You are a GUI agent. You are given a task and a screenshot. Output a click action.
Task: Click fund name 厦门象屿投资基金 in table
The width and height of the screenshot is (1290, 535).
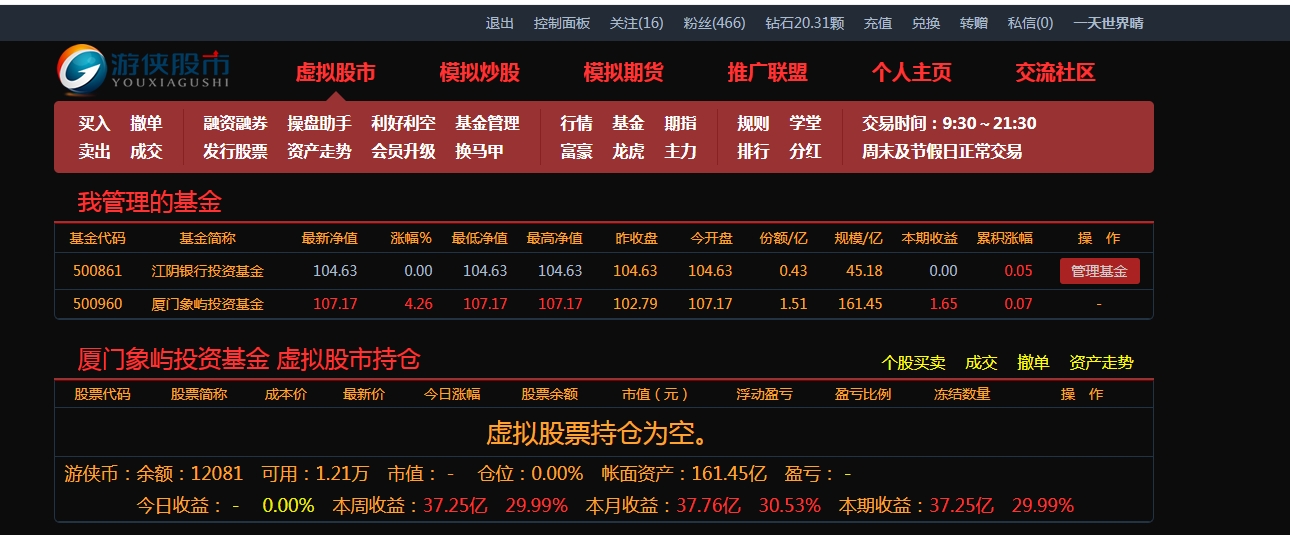(207, 304)
